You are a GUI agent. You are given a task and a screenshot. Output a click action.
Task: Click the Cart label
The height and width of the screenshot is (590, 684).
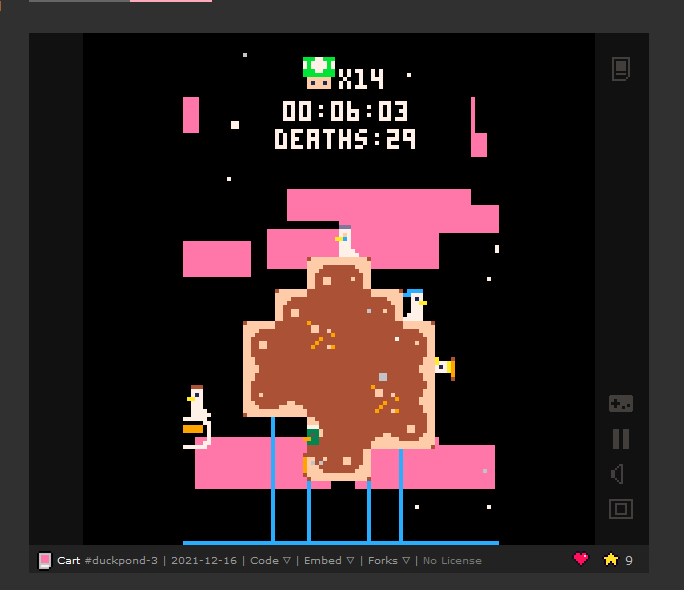(x=68, y=560)
